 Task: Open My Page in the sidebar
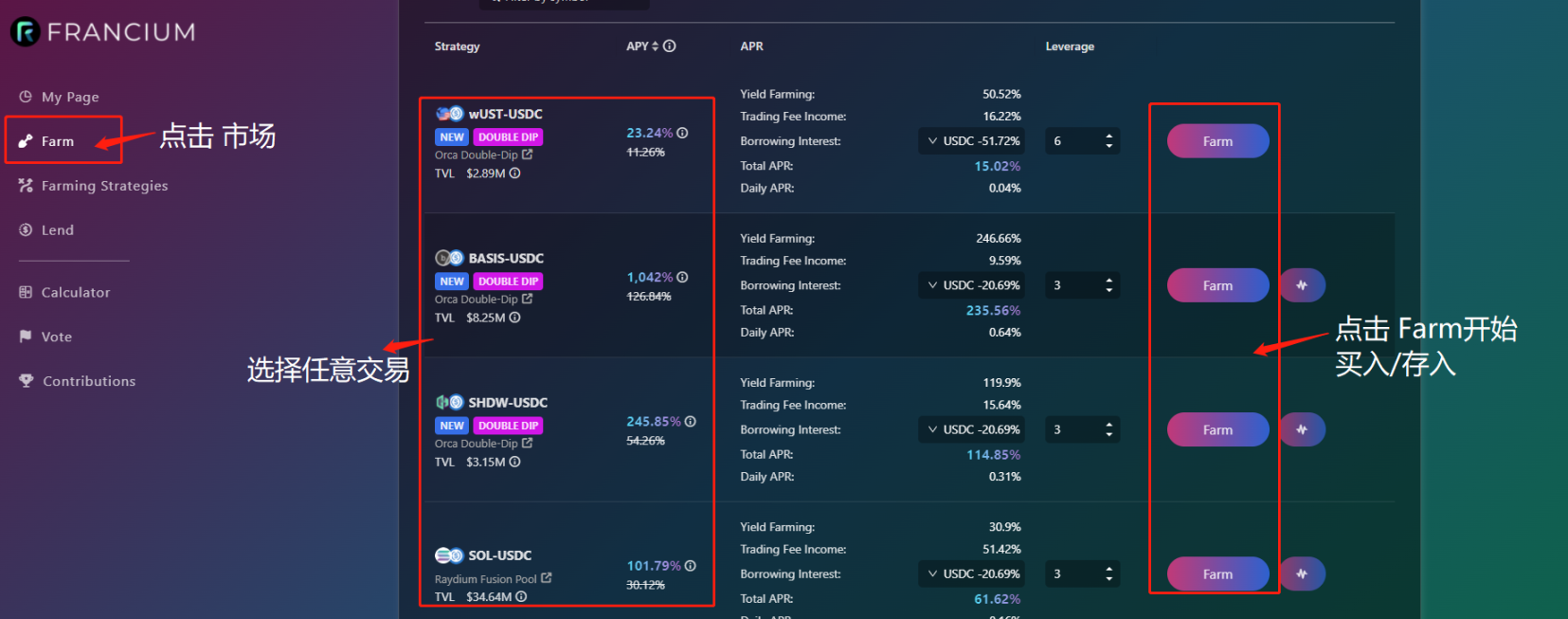pyautogui.click(x=69, y=97)
